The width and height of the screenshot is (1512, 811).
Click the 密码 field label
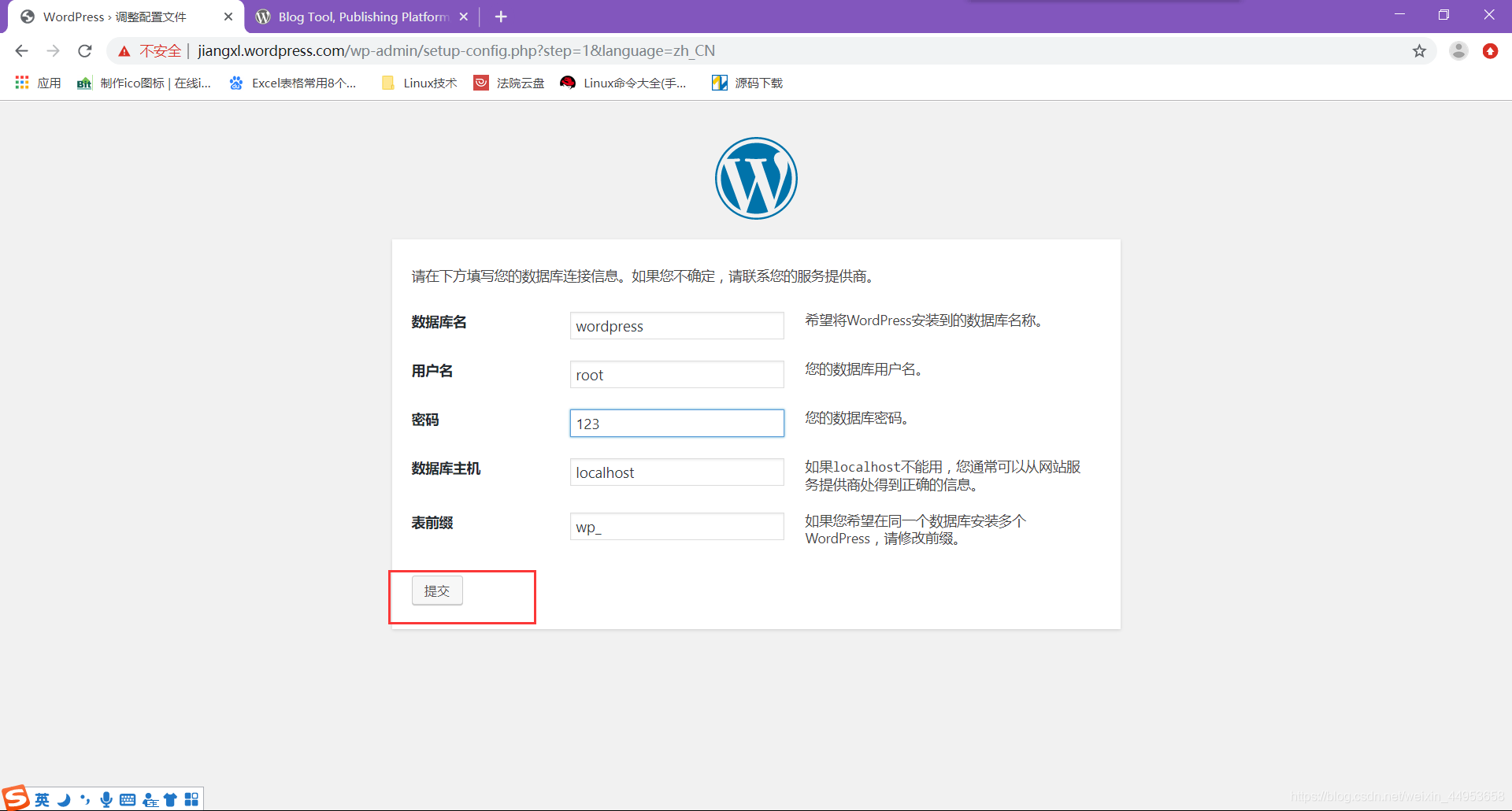[425, 420]
